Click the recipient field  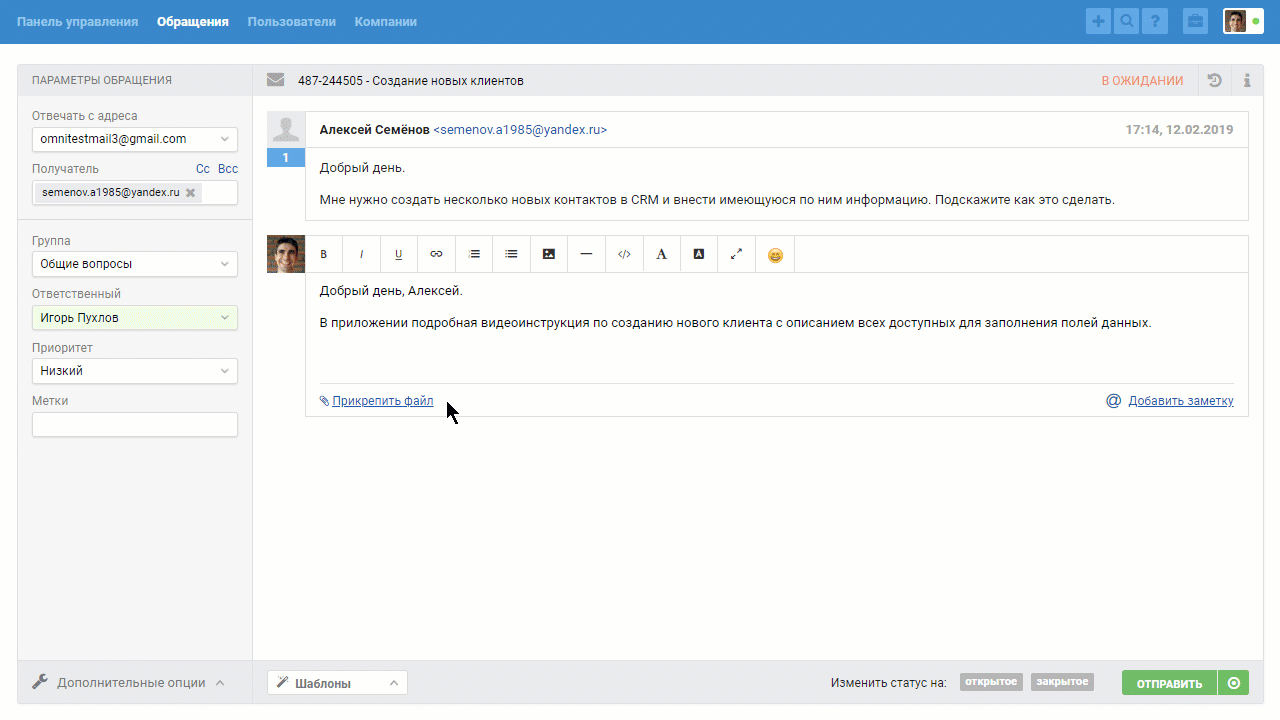coord(135,192)
